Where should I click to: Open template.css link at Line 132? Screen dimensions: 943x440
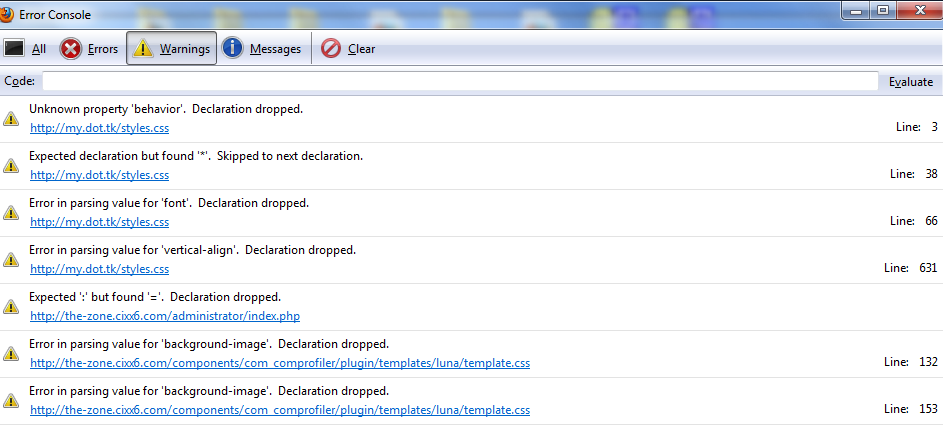(x=280, y=363)
